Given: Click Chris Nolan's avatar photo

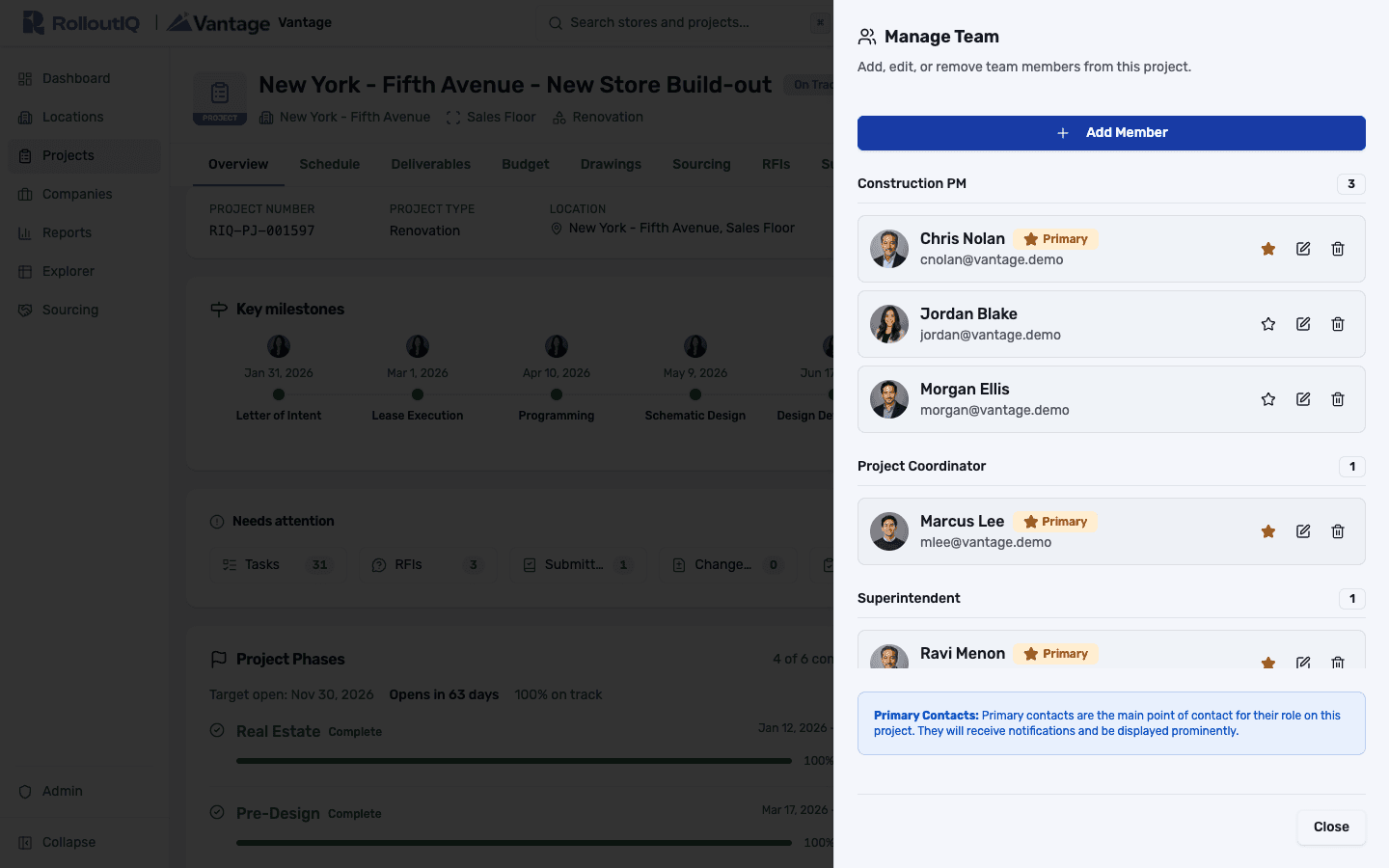Looking at the screenshot, I should point(889,249).
